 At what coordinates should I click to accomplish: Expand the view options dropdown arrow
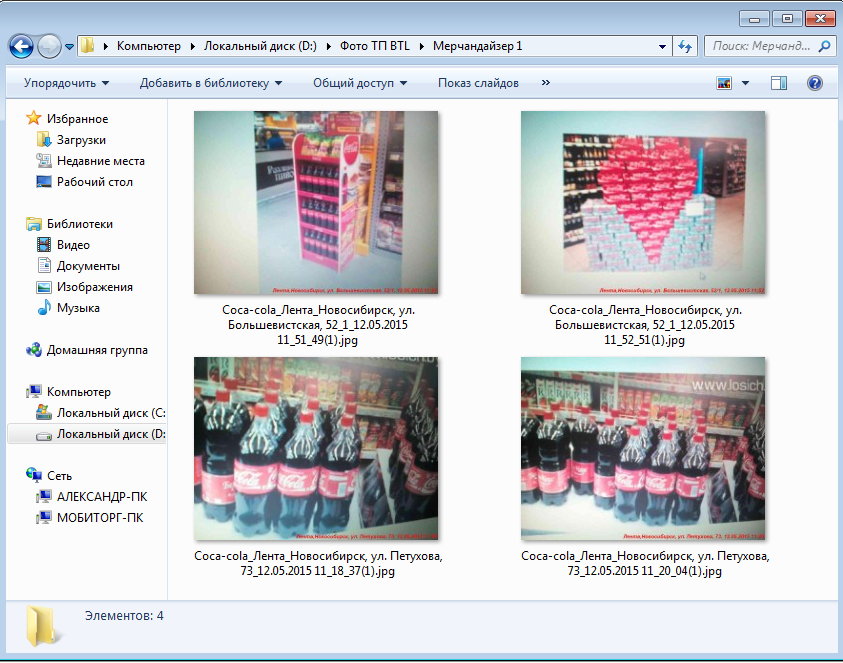point(746,83)
